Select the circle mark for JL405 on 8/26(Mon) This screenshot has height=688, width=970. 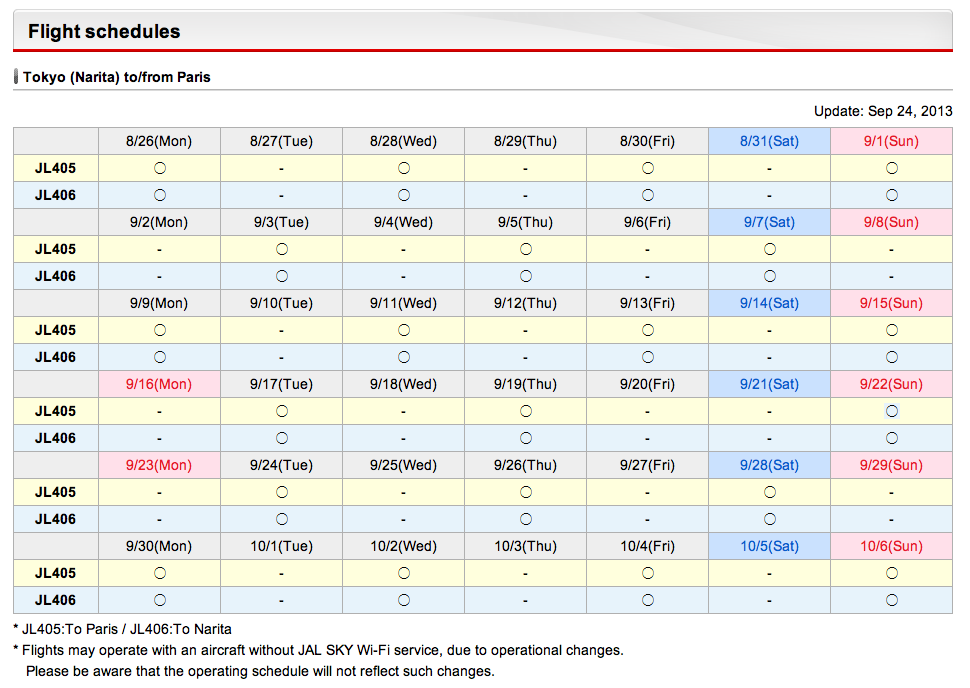tap(159, 168)
